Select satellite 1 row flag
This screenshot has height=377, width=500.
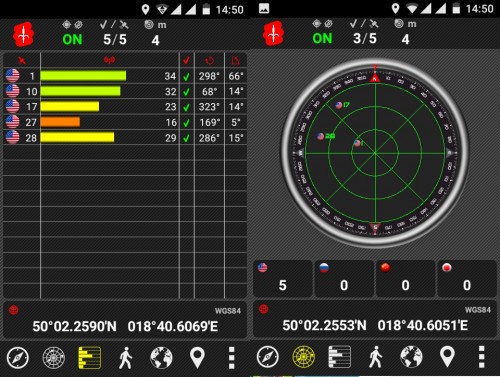[13, 75]
